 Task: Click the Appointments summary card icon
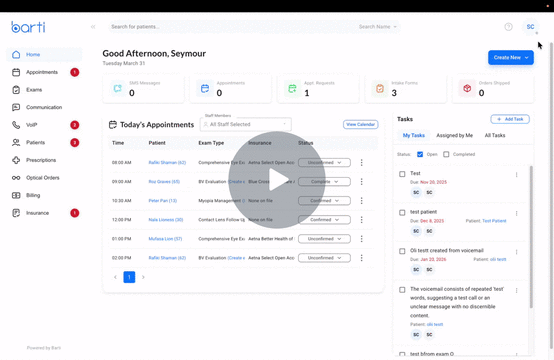(205, 88)
